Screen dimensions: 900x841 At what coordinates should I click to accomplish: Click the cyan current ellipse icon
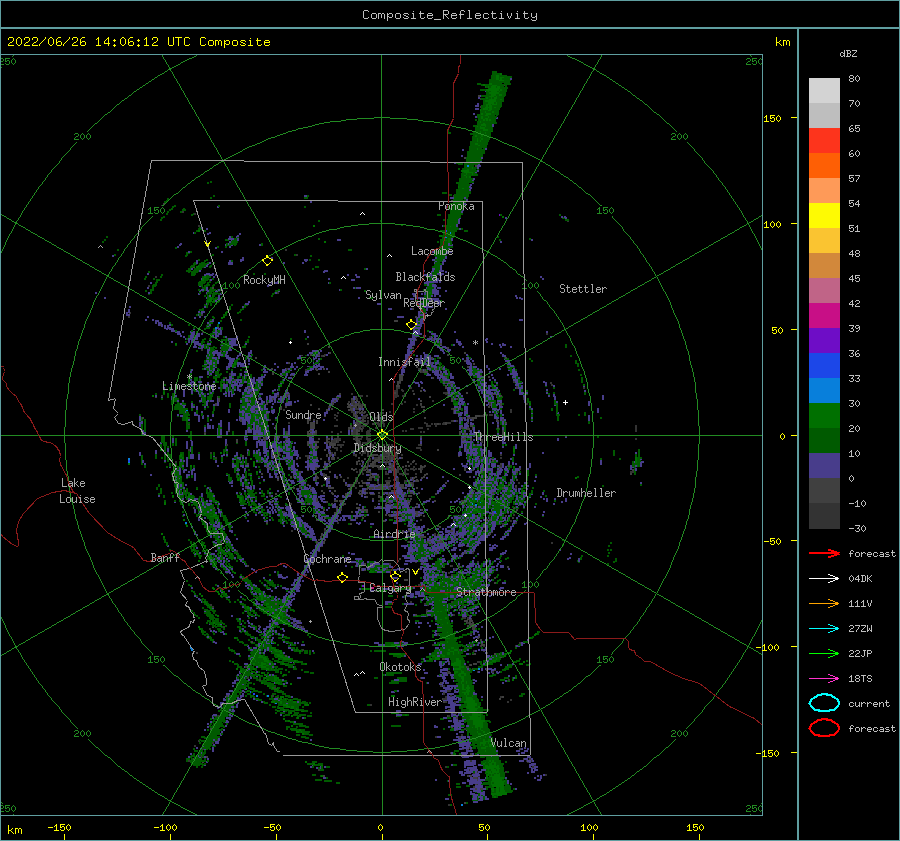click(824, 703)
